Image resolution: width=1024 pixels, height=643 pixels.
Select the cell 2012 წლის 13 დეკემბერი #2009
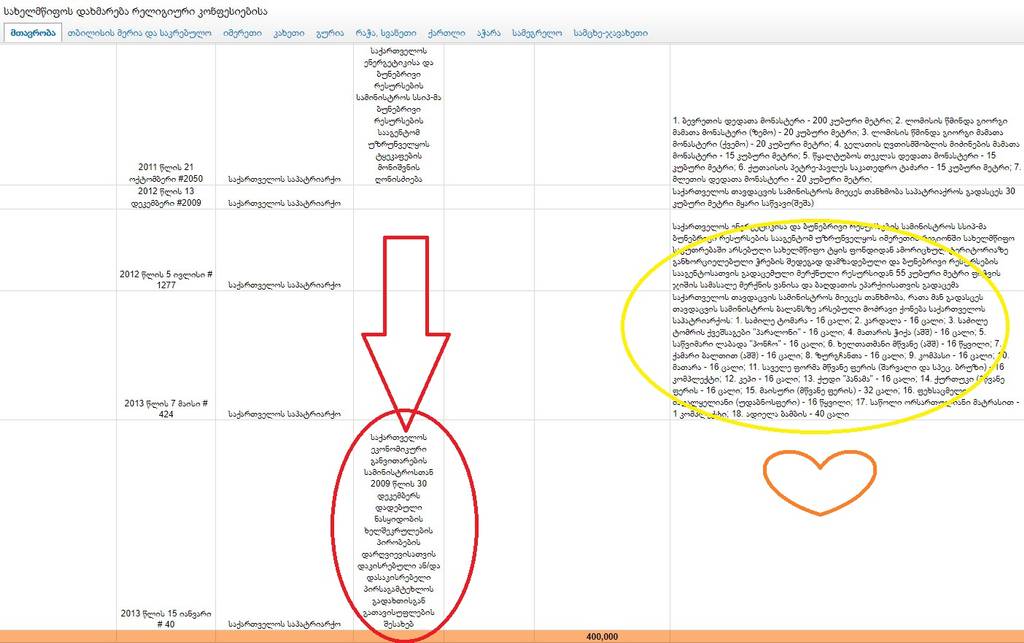166,197
